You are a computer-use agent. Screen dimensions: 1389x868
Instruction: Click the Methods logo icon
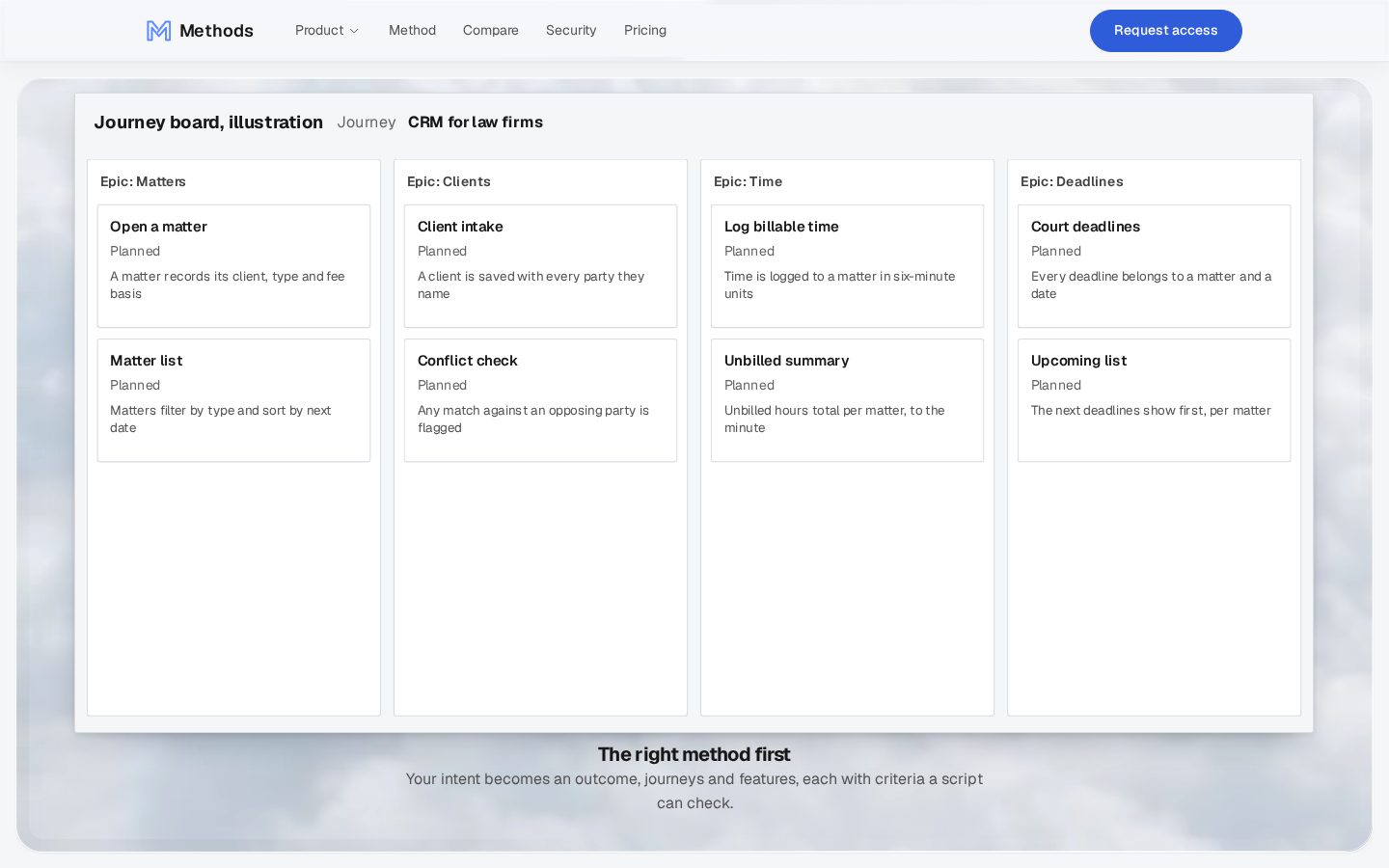[158, 31]
